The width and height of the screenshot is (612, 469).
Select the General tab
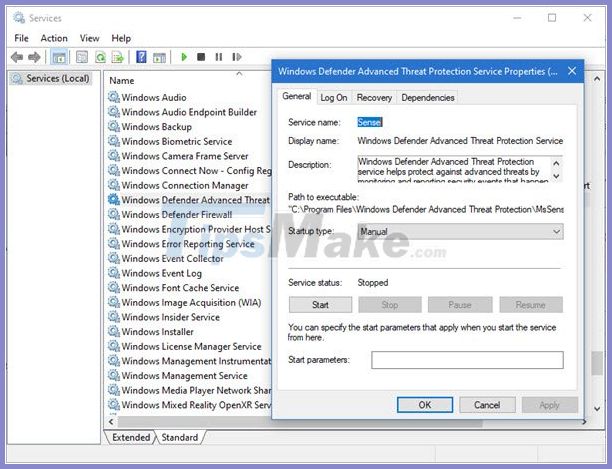point(297,96)
